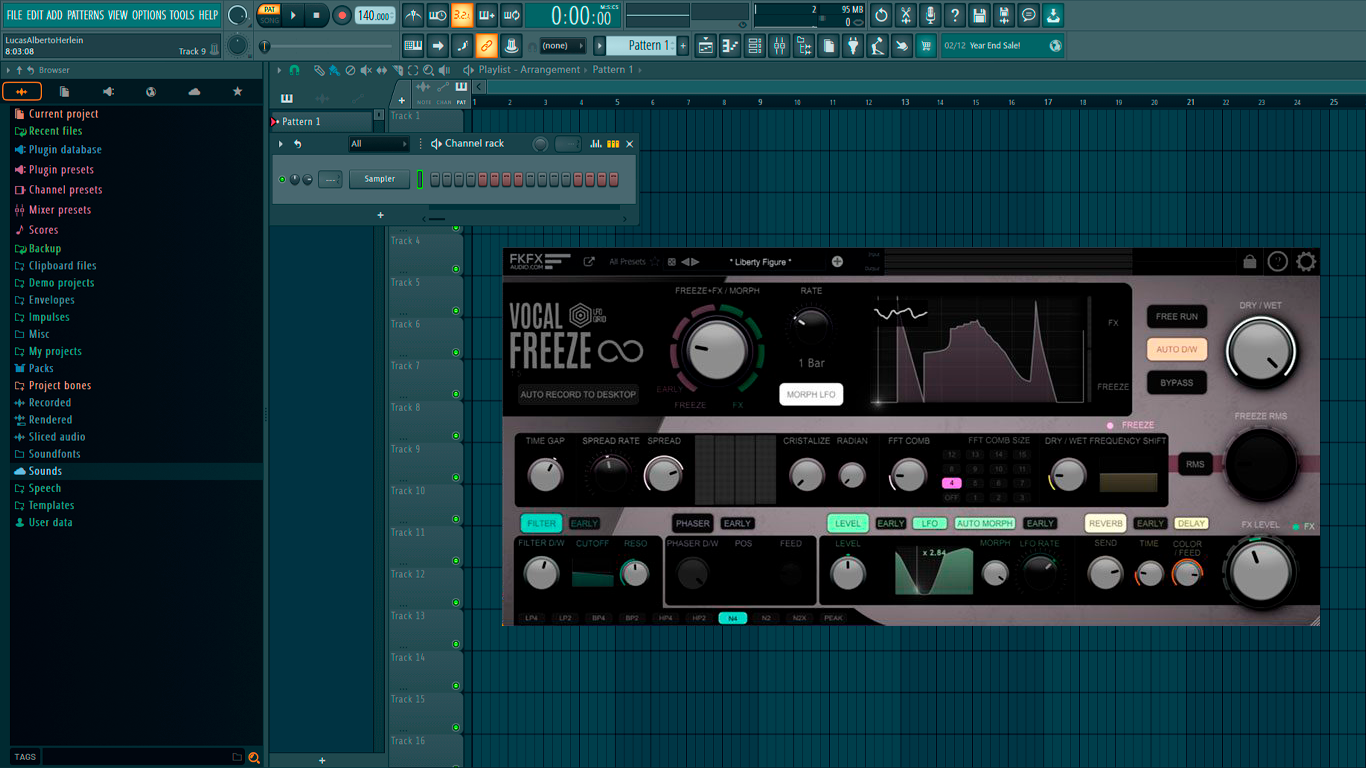Expand the Current project folder
Viewport: 1366px width, 768px height.
tap(64, 114)
